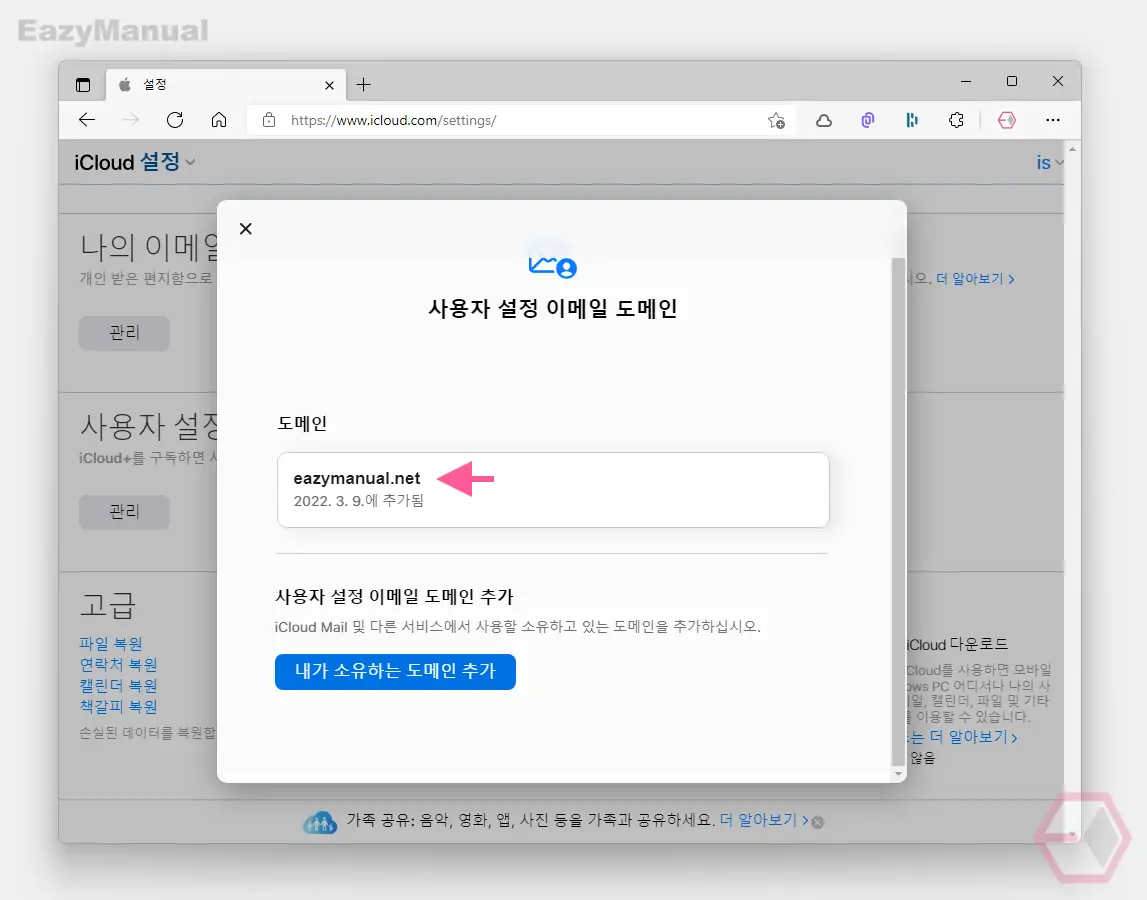
Task: Select the 설정 browser tab
Action: (x=225, y=85)
